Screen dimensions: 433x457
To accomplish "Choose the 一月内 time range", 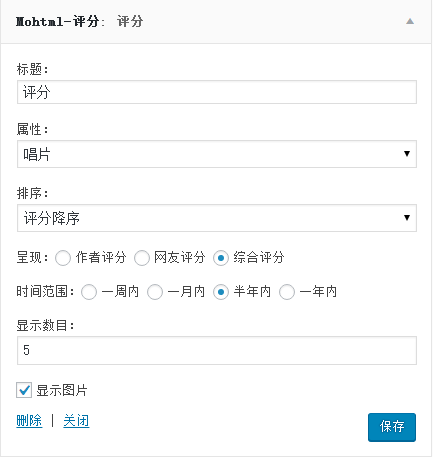I will 155,292.
